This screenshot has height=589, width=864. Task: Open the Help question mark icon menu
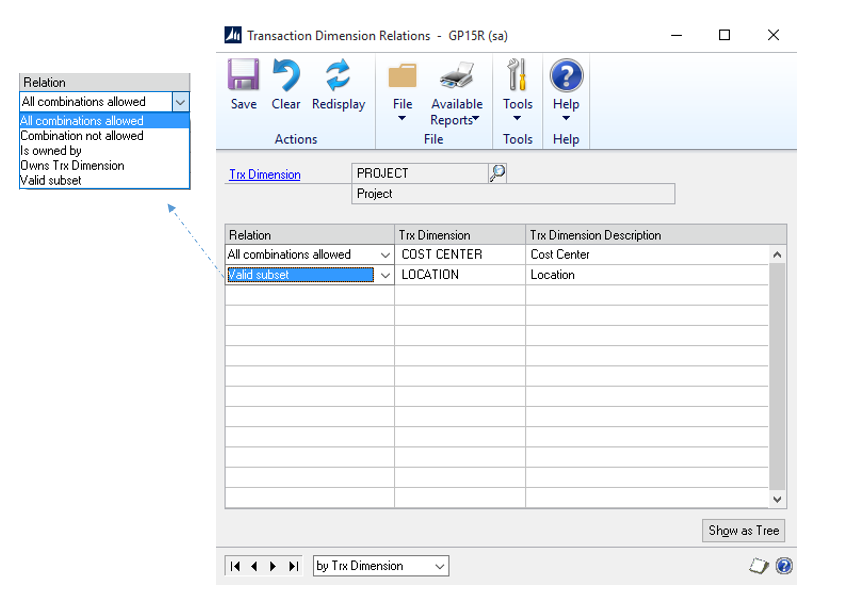(x=566, y=75)
